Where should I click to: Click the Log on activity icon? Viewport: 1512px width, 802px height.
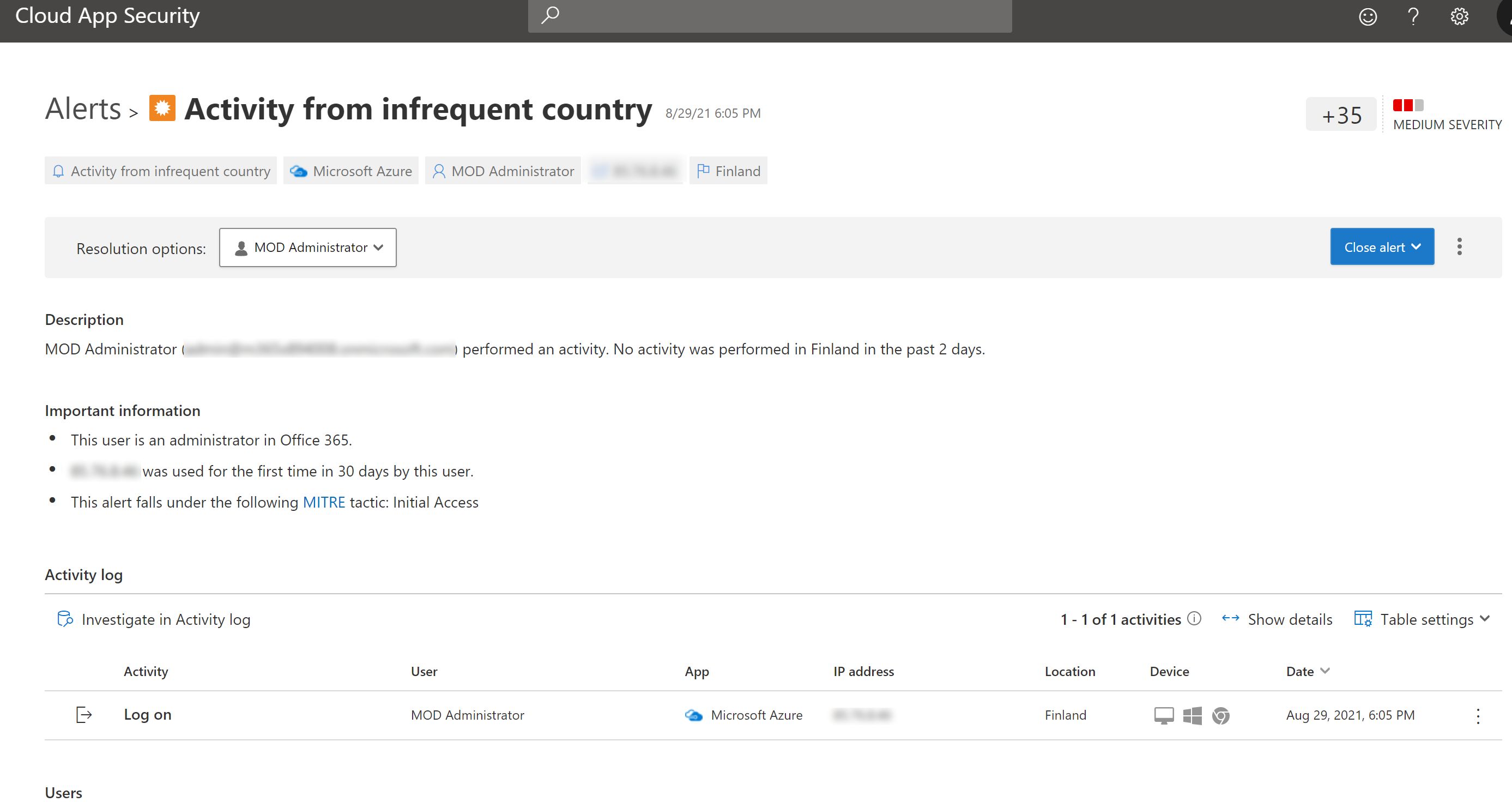click(84, 715)
